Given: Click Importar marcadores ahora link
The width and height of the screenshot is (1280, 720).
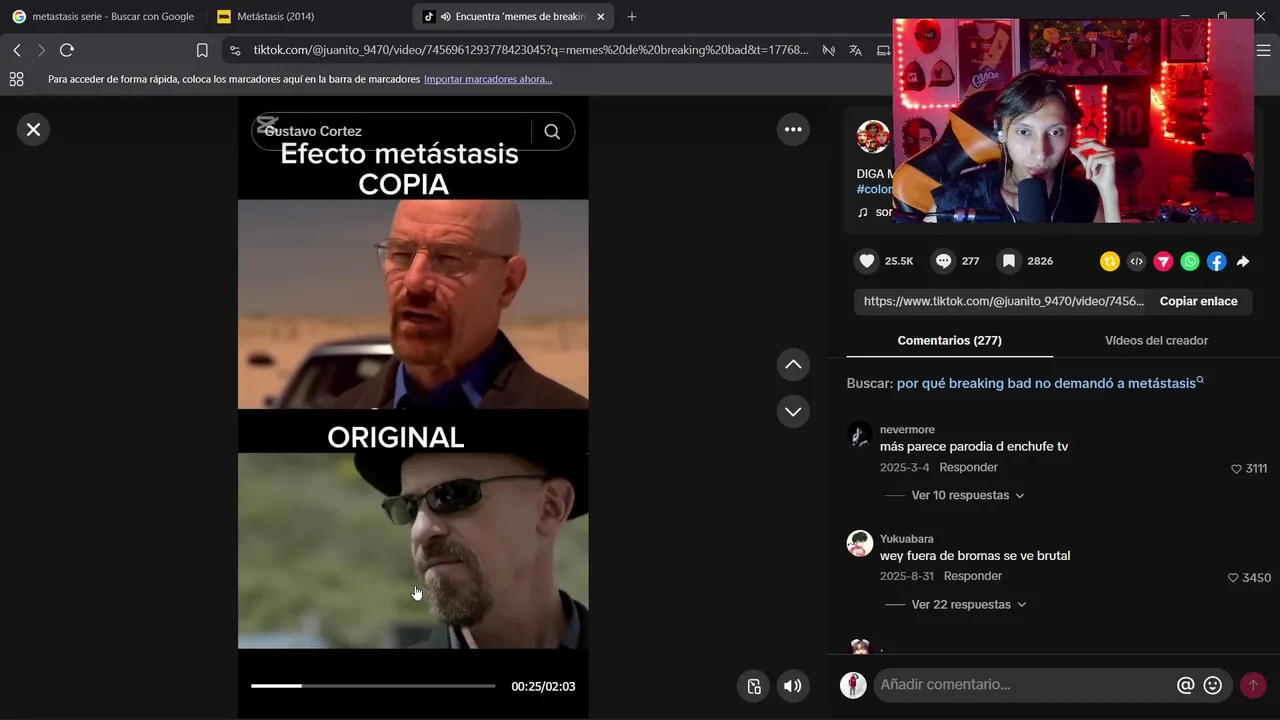Looking at the screenshot, I should 487,79.
